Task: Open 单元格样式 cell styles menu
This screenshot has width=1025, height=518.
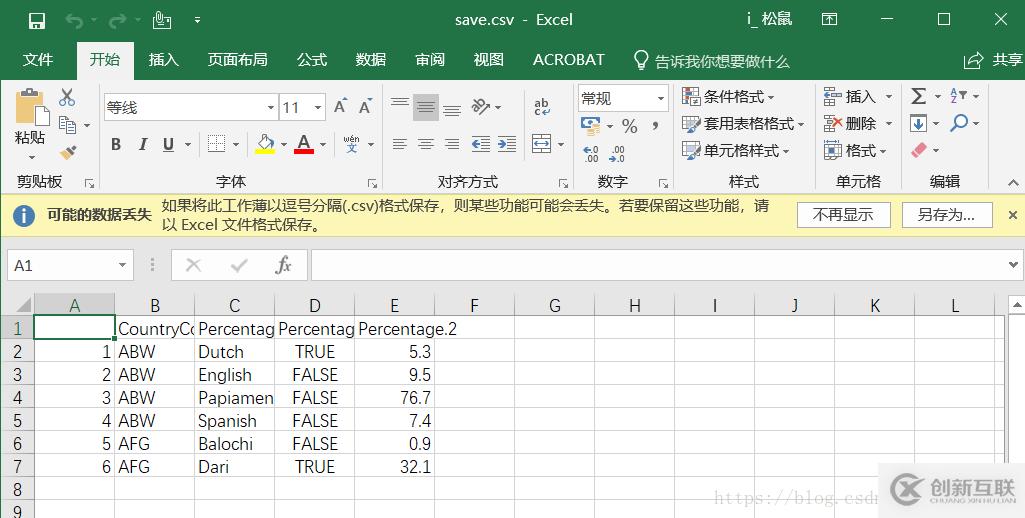Action: (736, 150)
